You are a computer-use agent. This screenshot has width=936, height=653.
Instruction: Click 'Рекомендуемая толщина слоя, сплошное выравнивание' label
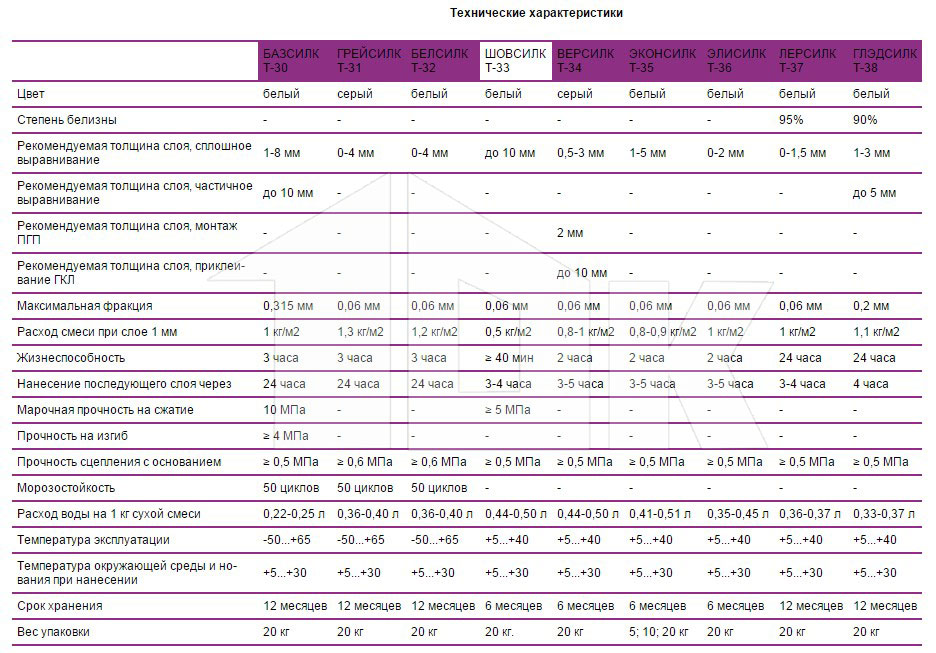(x=134, y=153)
